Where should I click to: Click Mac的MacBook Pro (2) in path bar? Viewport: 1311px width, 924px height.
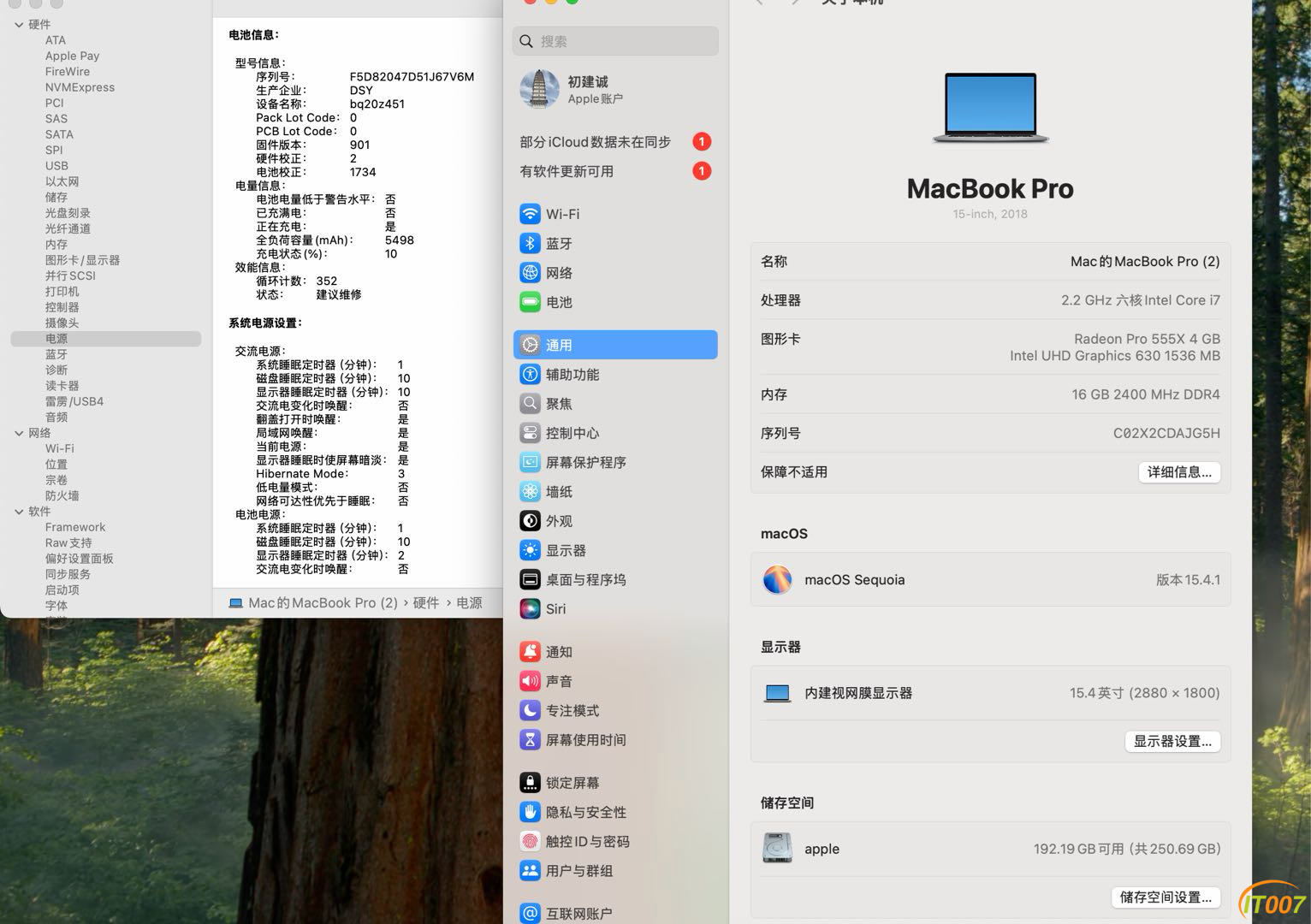point(323,602)
